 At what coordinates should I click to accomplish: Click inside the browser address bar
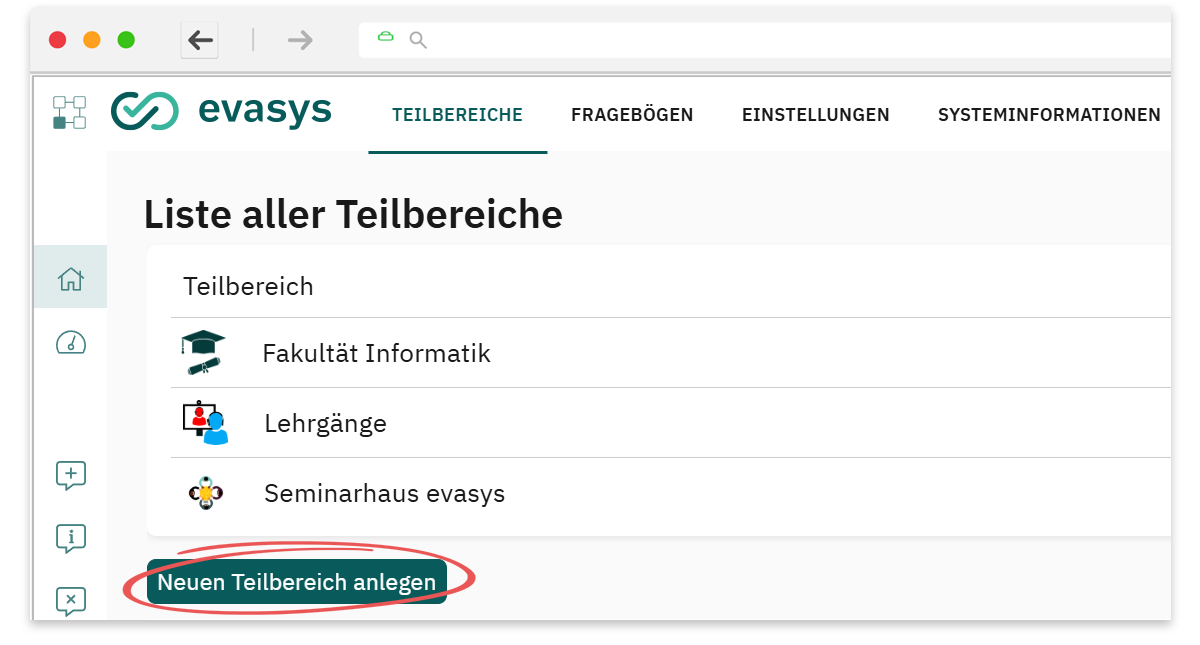tap(700, 40)
